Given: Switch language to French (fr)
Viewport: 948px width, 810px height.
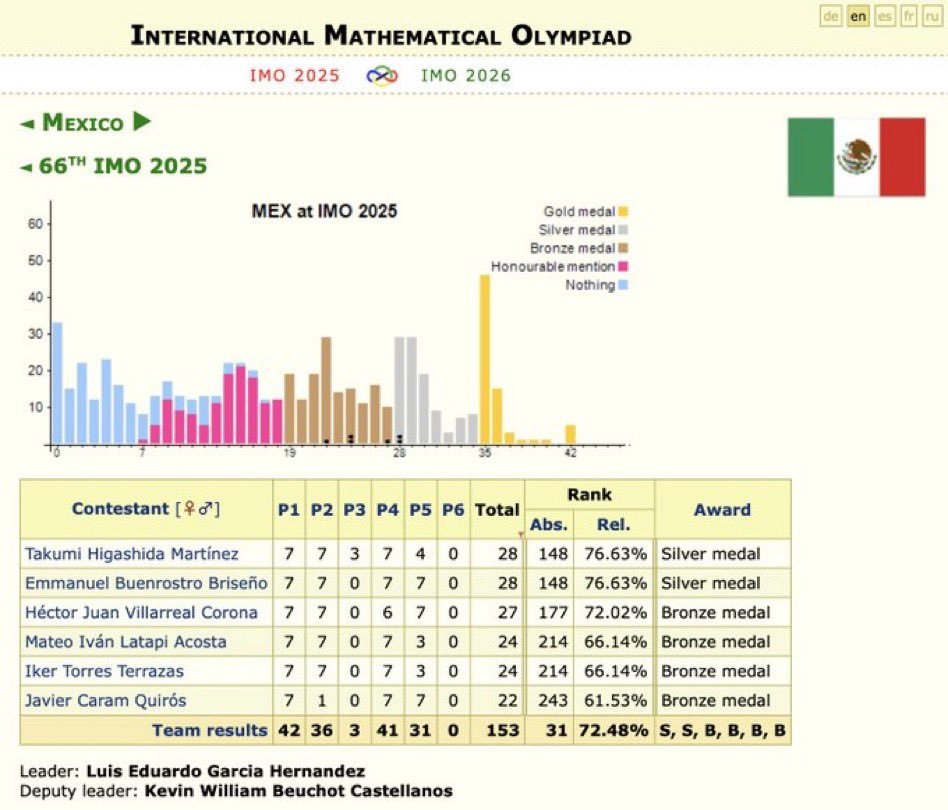Looking at the screenshot, I should click(909, 16).
